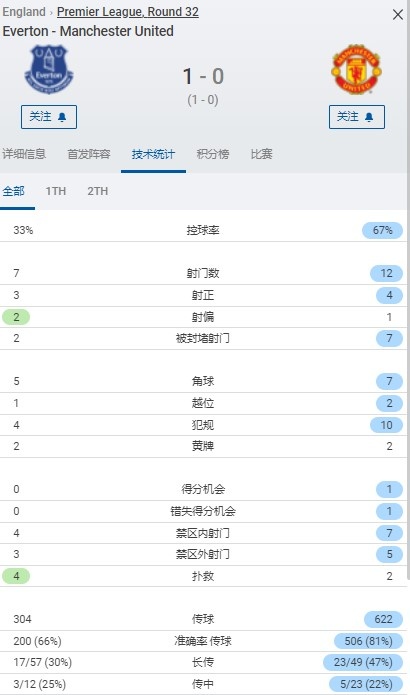Click the 1 - 0 match score
This screenshot has width=410, height=695.
tap(203, 76)
